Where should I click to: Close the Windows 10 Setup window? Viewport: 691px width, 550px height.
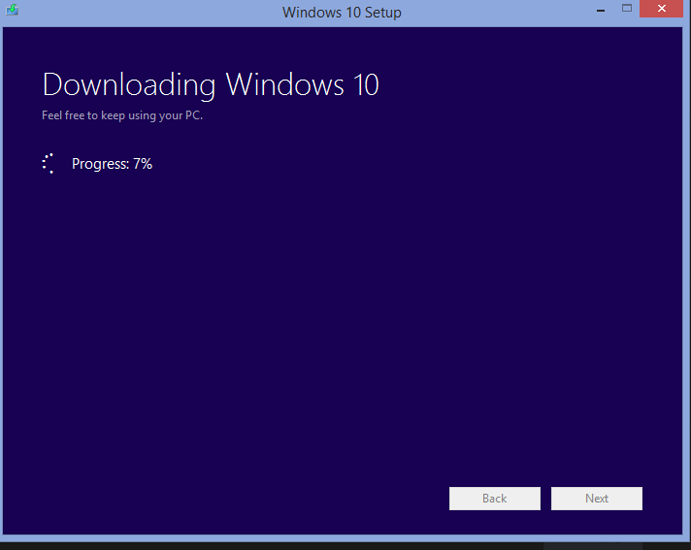[x=661, y=8]
